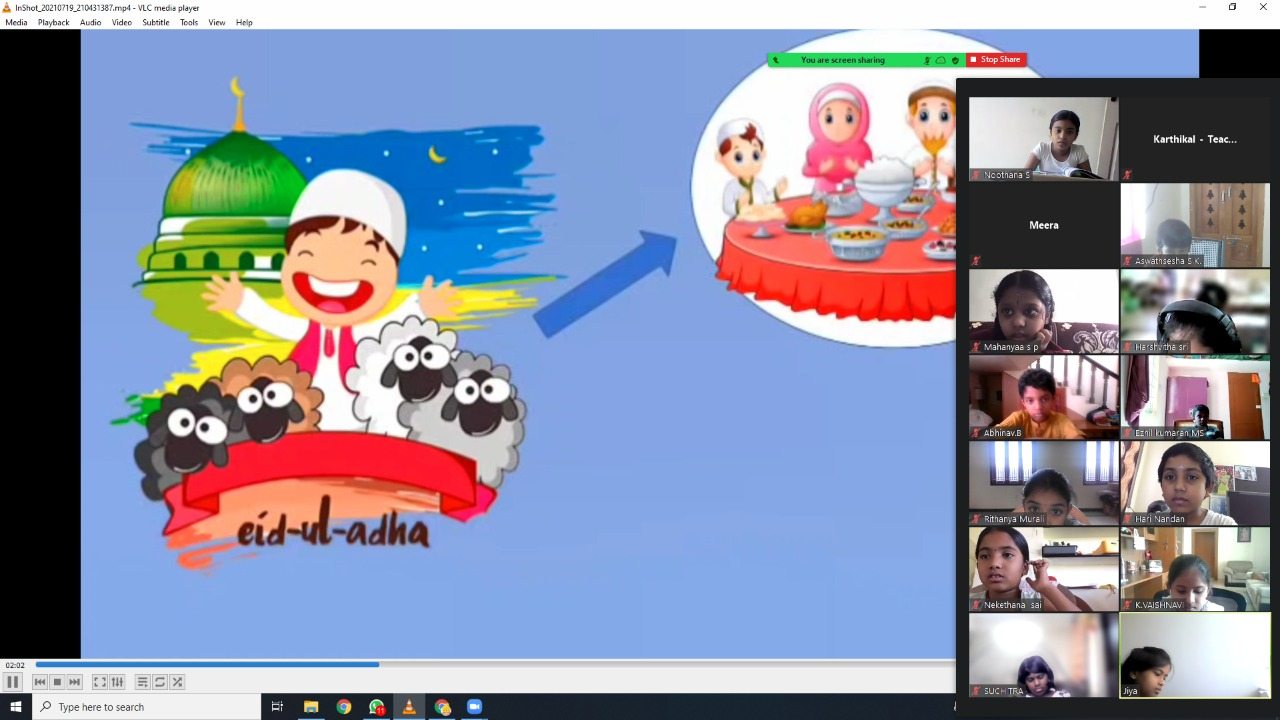Screen dimensions: 1280x720
Task: Select the VLC cone taskbar icon
Action: 408,707
